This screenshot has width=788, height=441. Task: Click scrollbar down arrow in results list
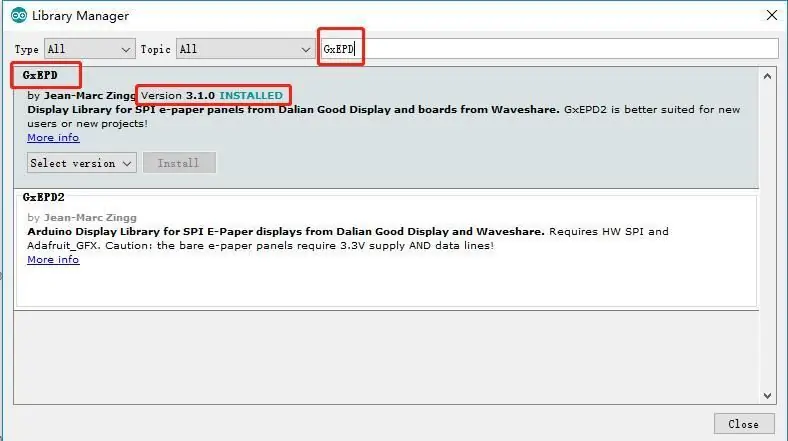click(767, 396)
